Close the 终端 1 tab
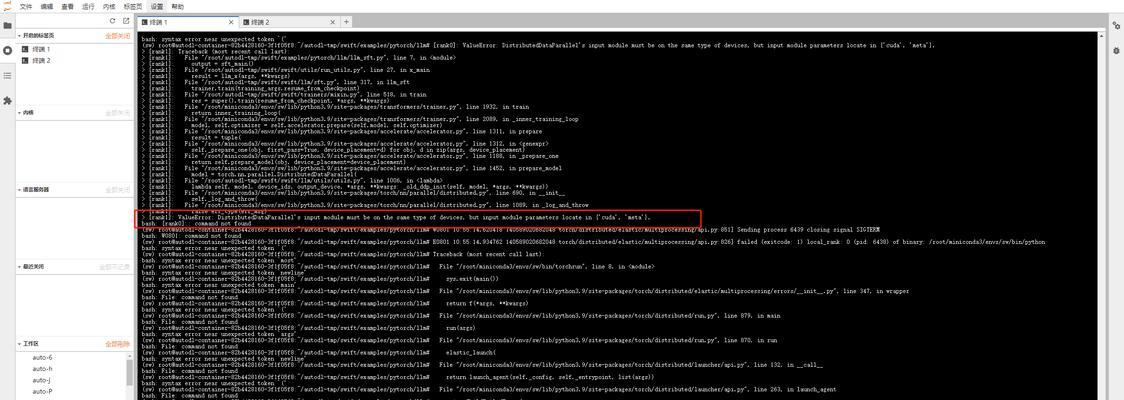This screenshot has width=1124, height=400. 233,22
